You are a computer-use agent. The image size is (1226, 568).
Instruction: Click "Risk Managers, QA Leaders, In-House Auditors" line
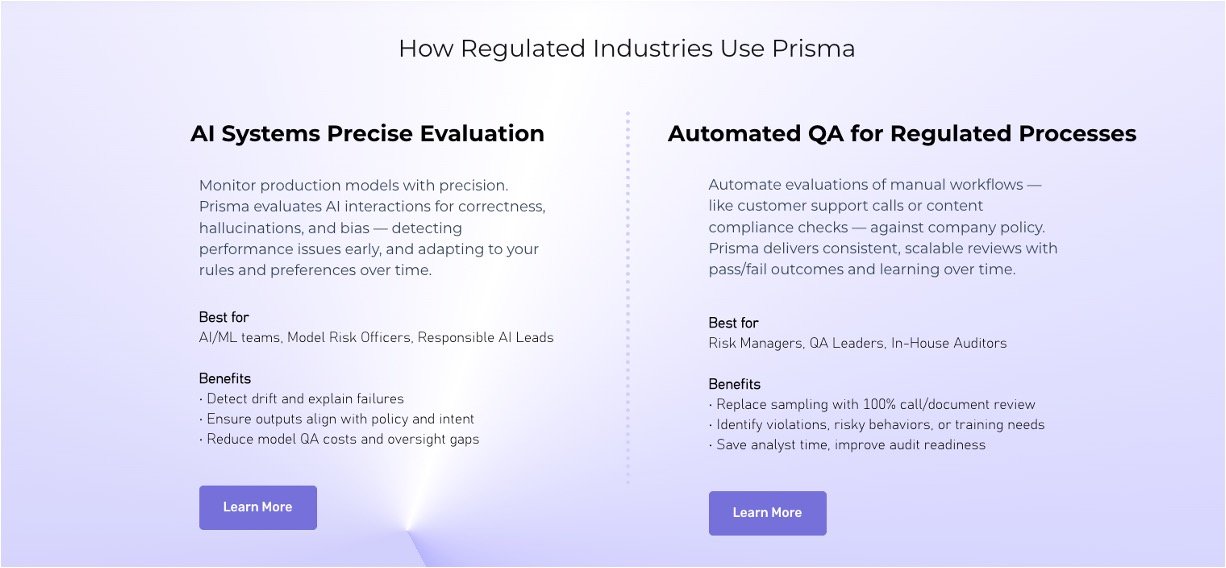(857, 343)
